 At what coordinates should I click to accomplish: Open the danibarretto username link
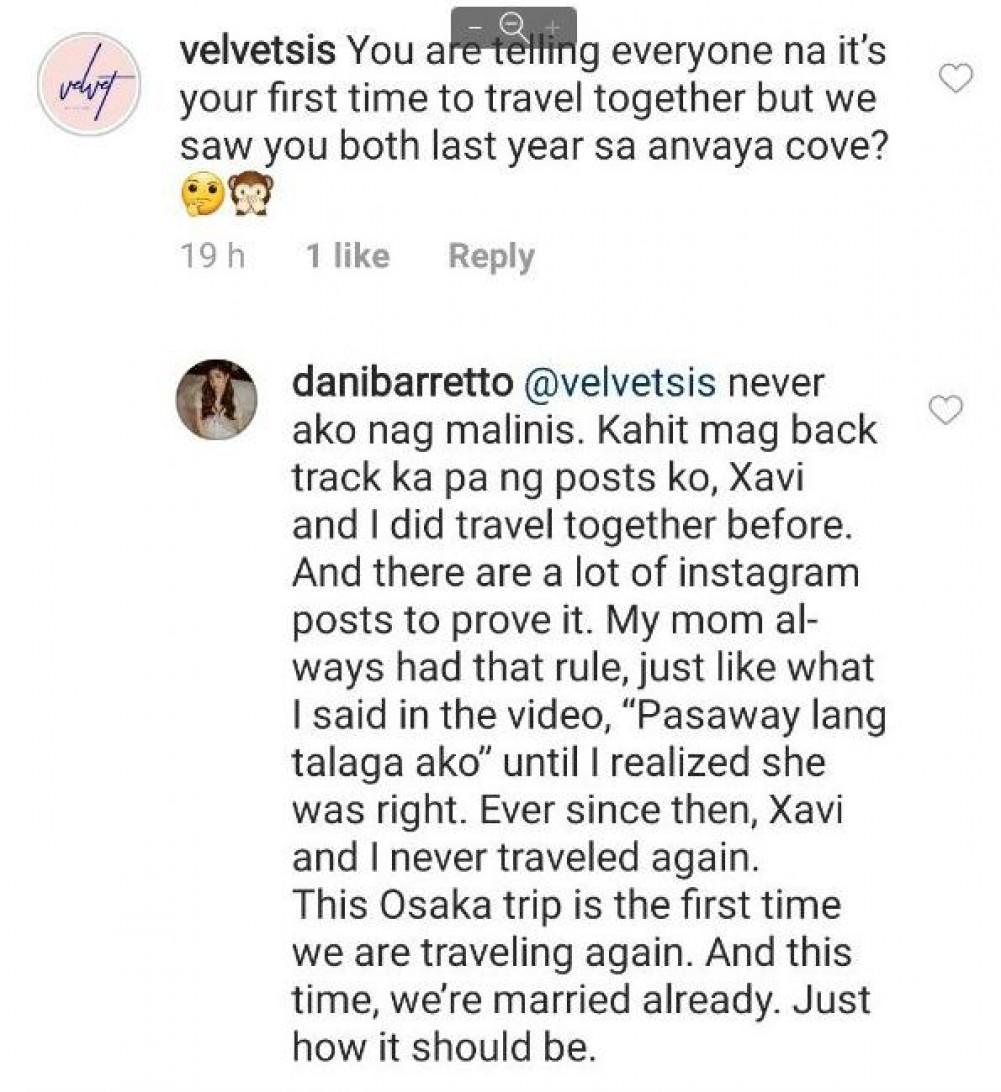coord(395,385)
